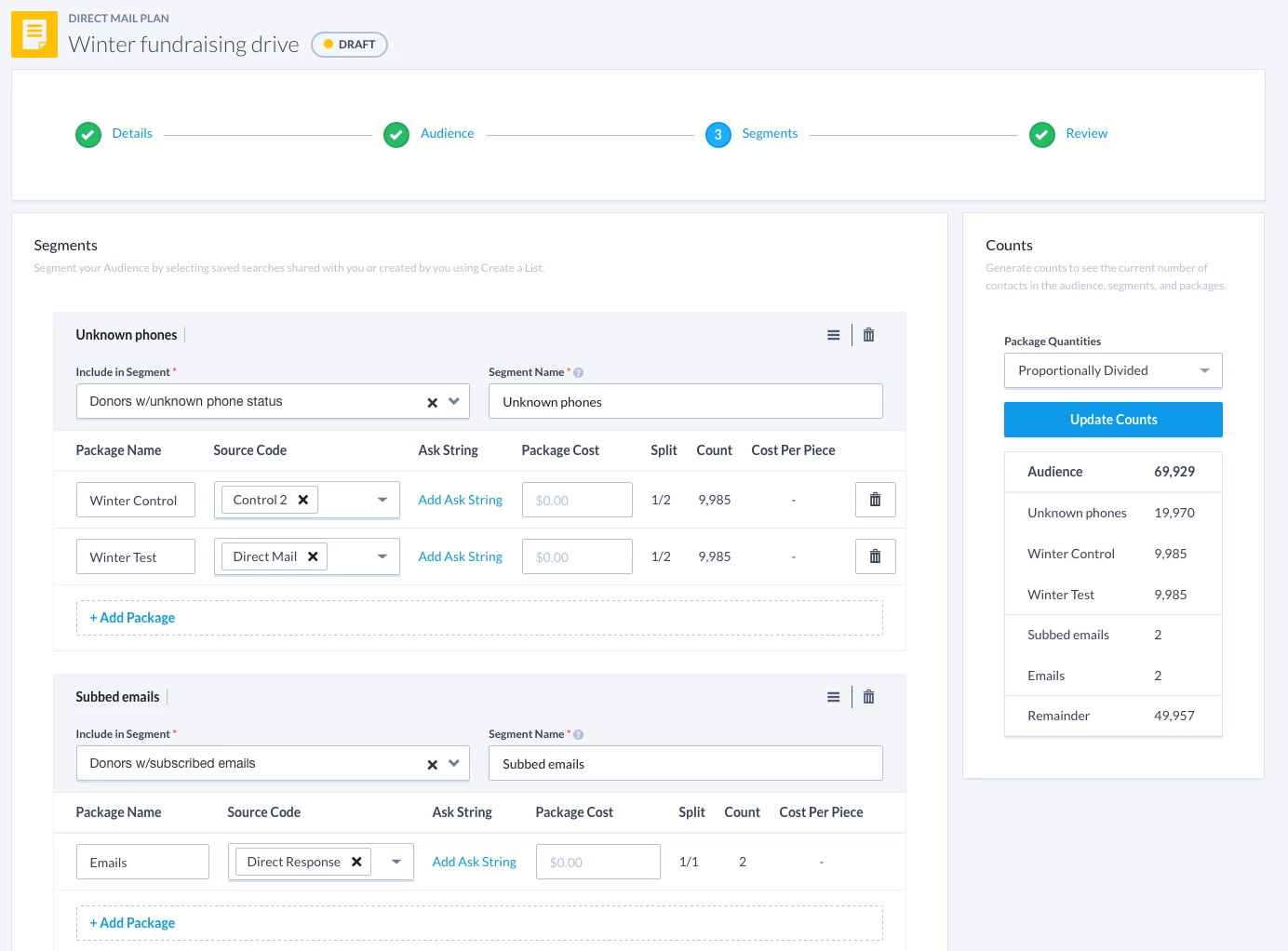Screen dimensions: 1288x951
Task: Open source code dropdown for Winter Test
Action: click(x=382, y=556)
